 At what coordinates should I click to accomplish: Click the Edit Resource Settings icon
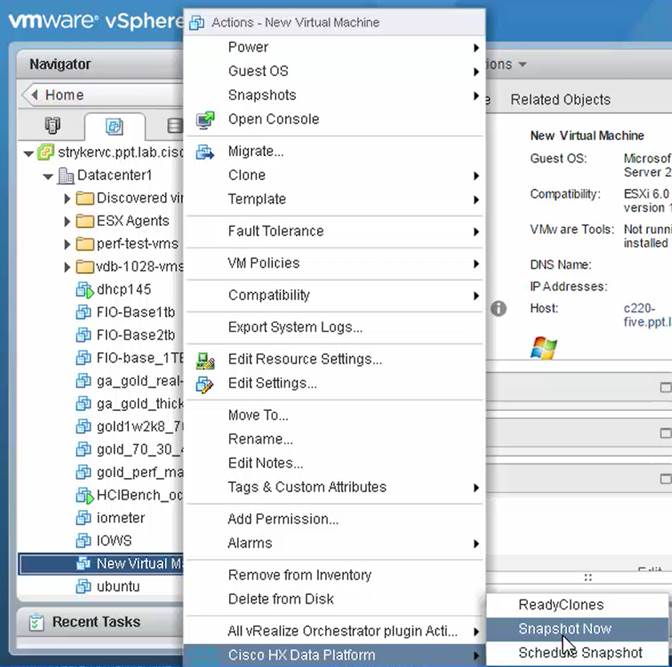pos(205,360)
